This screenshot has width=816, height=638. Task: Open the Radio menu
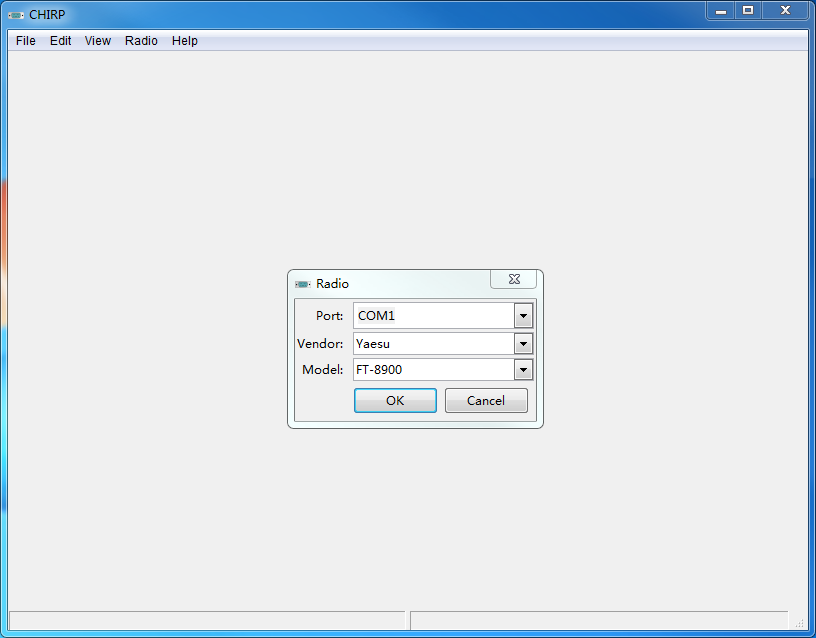click(x=141, y=41)
